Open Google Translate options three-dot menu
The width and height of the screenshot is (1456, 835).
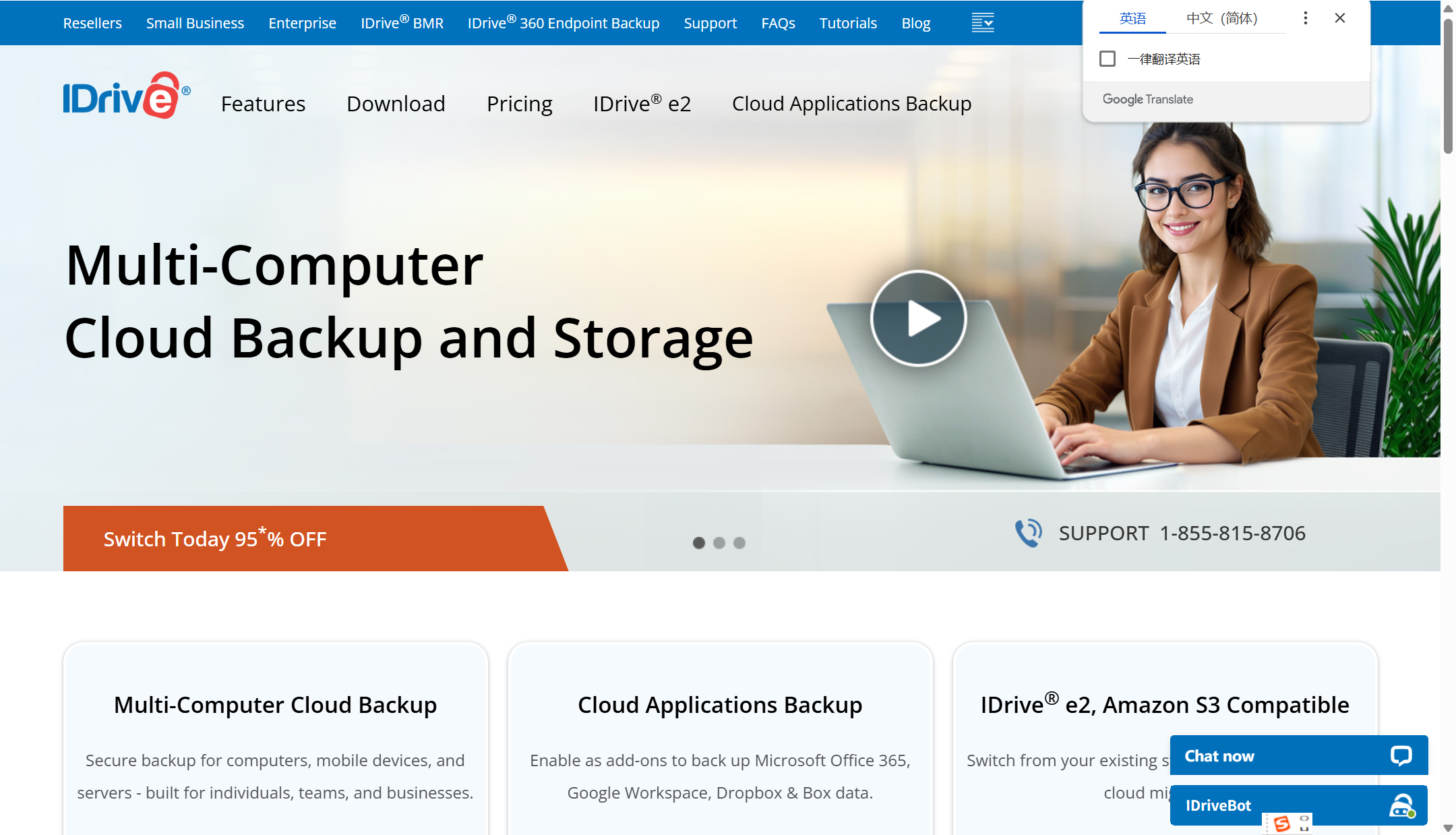(1305, 18)
